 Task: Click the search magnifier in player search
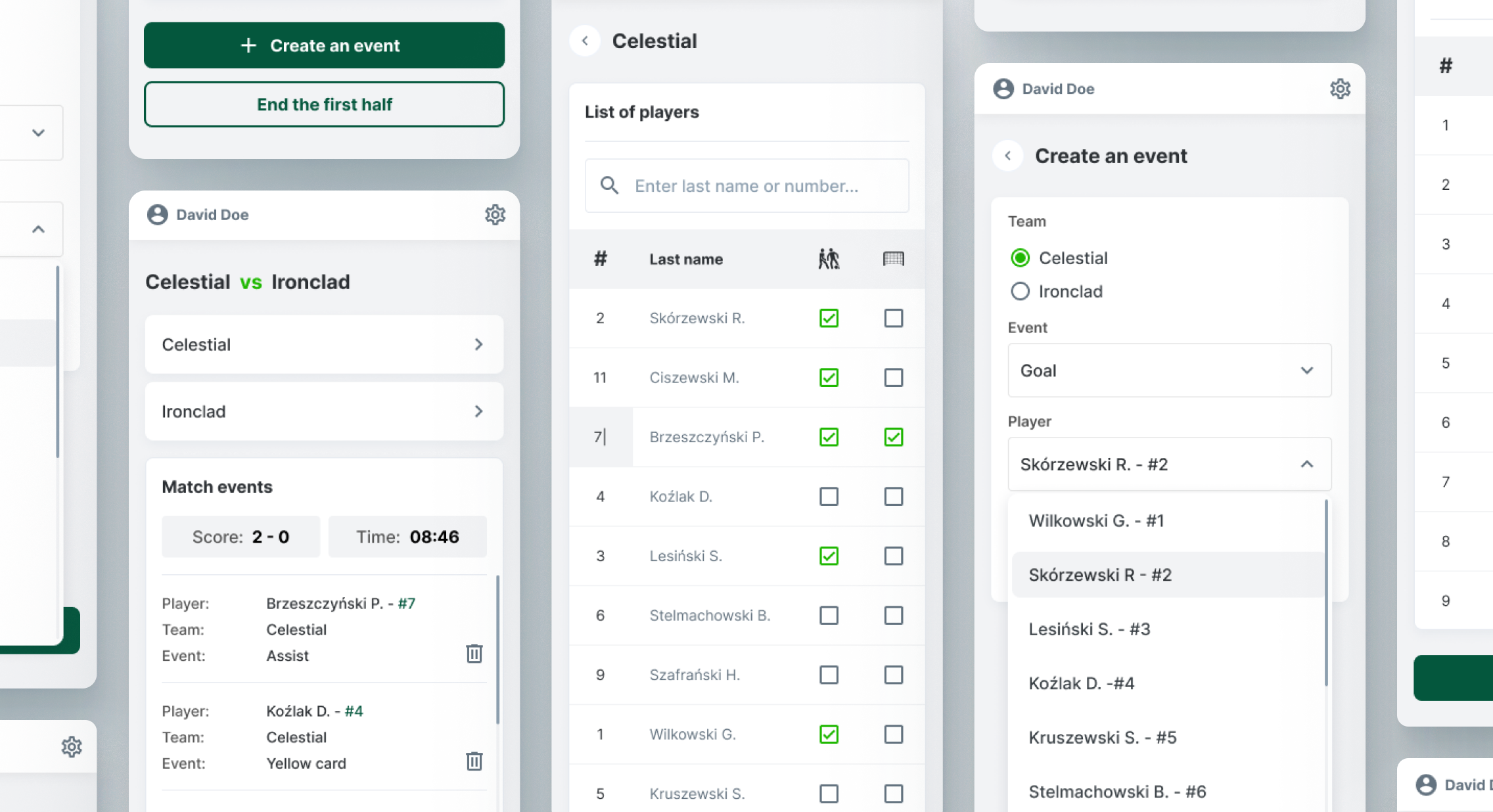point(609,186)
